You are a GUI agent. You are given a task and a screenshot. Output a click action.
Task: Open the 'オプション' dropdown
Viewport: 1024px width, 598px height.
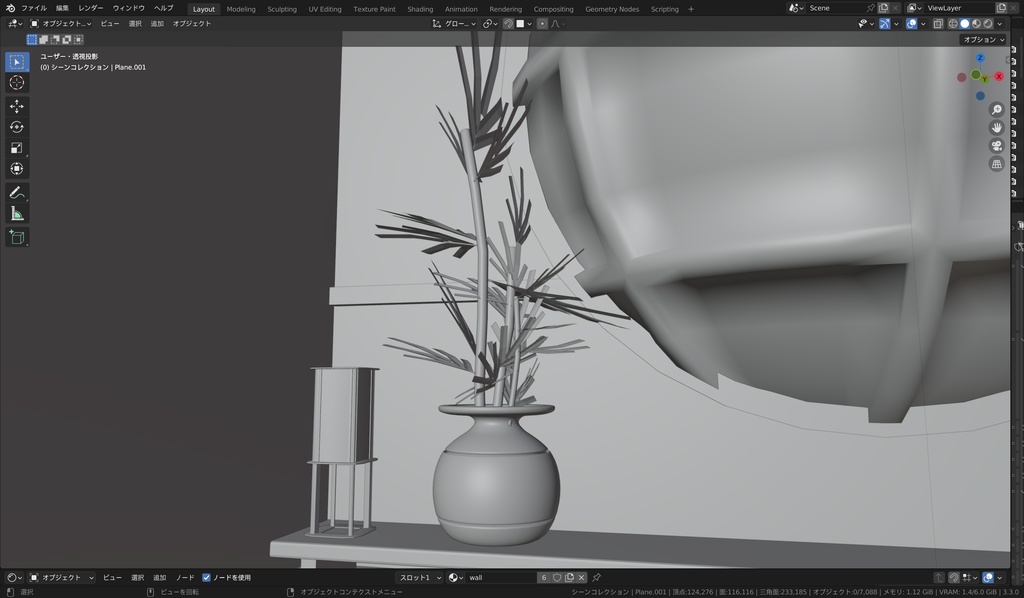click(983, 40)
